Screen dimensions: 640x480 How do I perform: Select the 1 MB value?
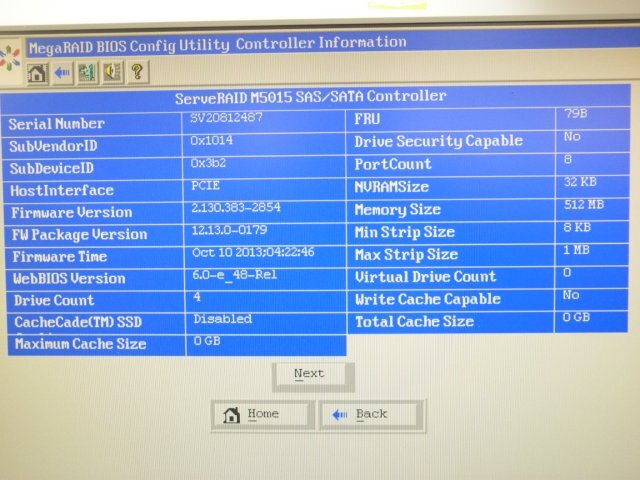click(x=576, y=250)
